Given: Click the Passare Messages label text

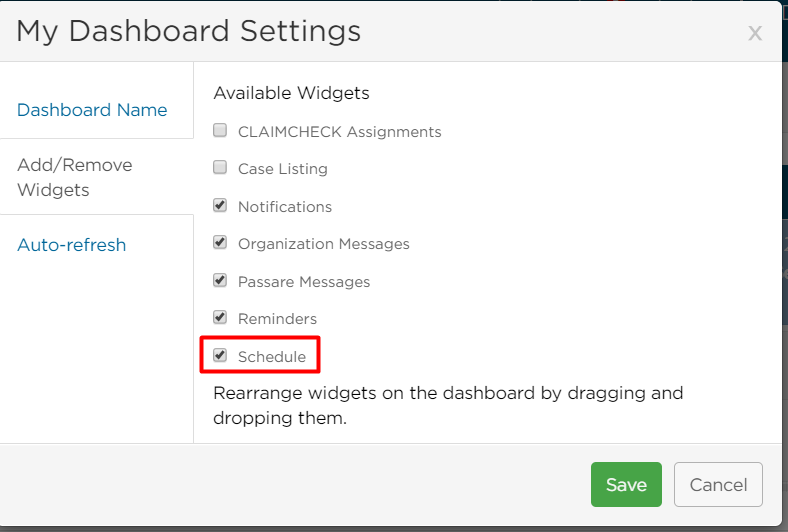Looking at the screenshot, I should click(x=304, y=282).
